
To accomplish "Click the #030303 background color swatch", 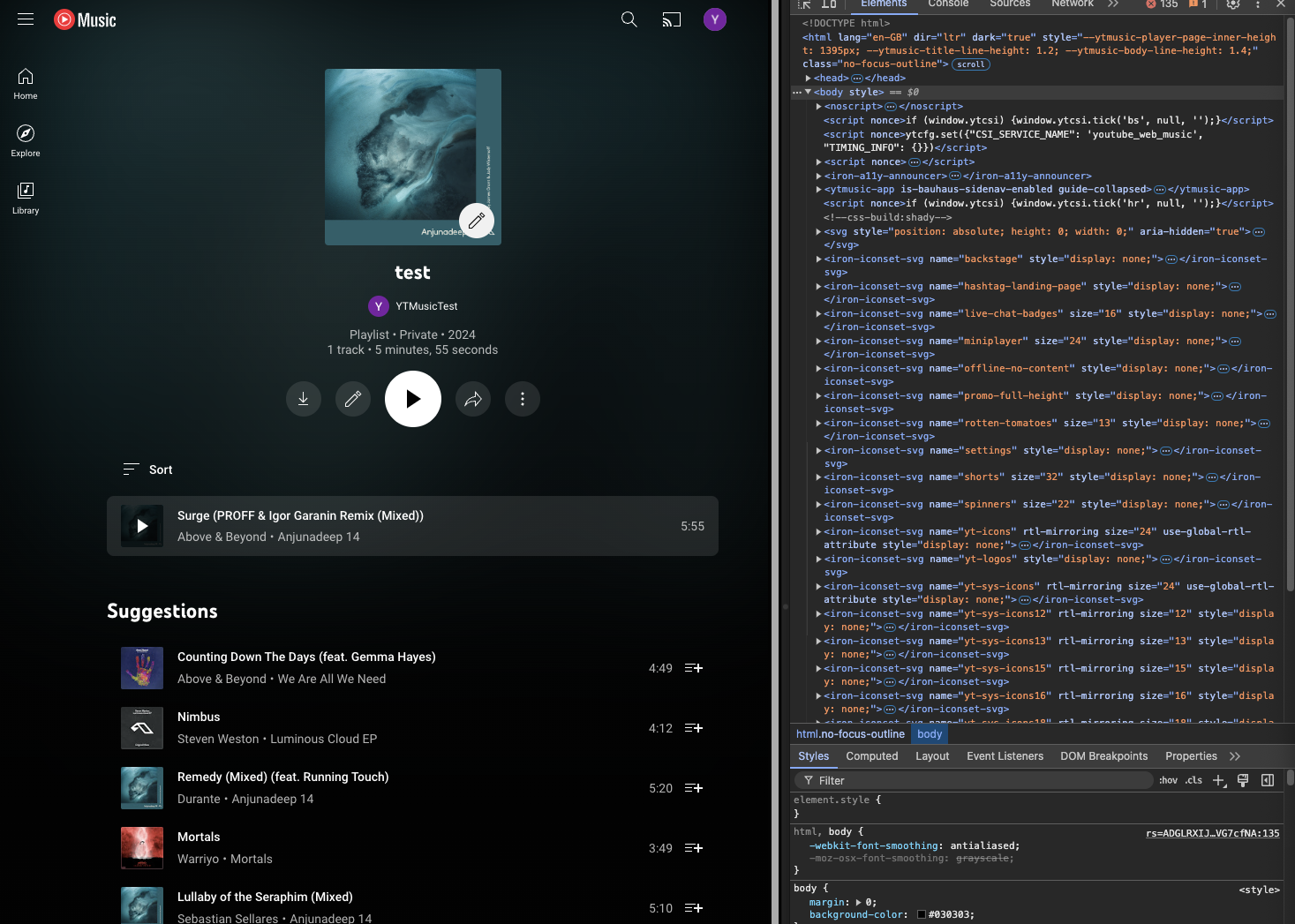I will pyautogui.click(x=922, y=915).
